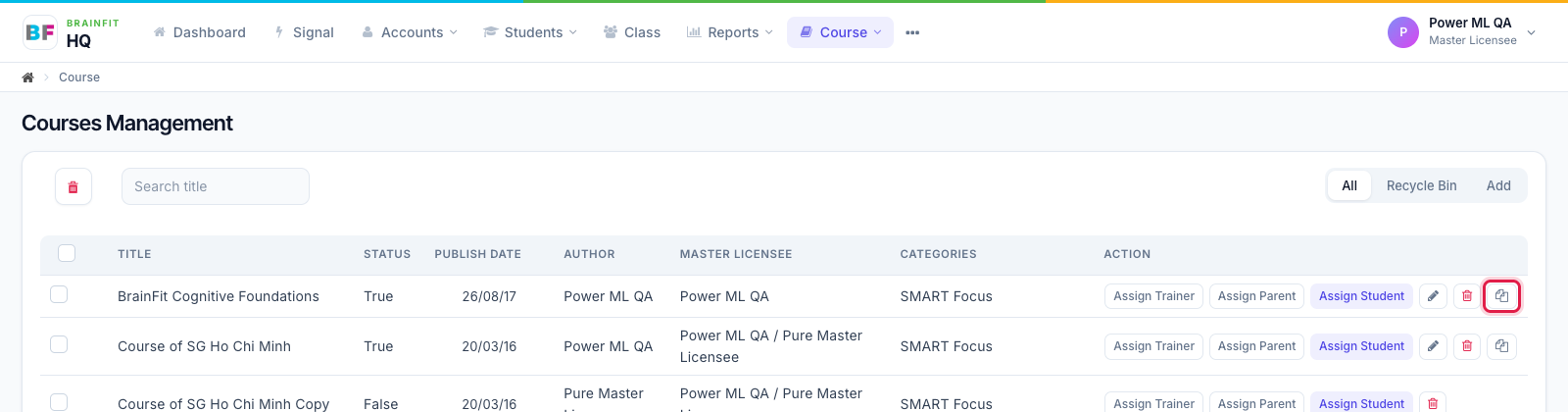The width and height of the screenshot is (1568, 412).
Task: Expand the Accounts dropdown menu
Action: coord(410,32)
